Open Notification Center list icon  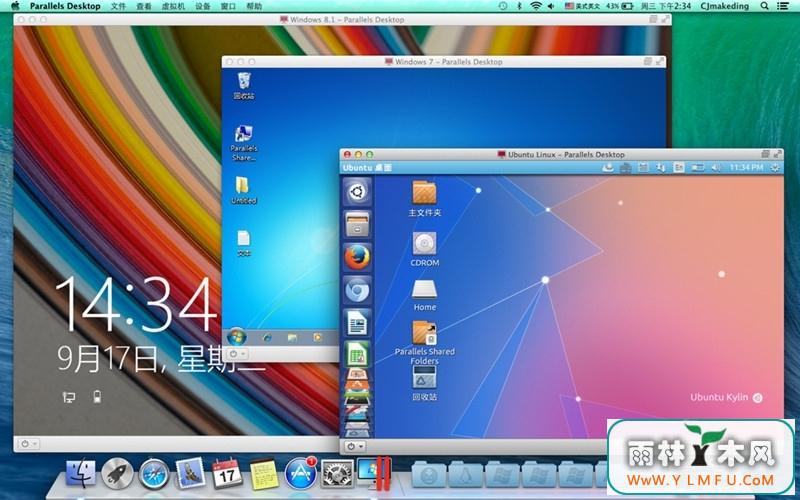click(x=783, y=6)
